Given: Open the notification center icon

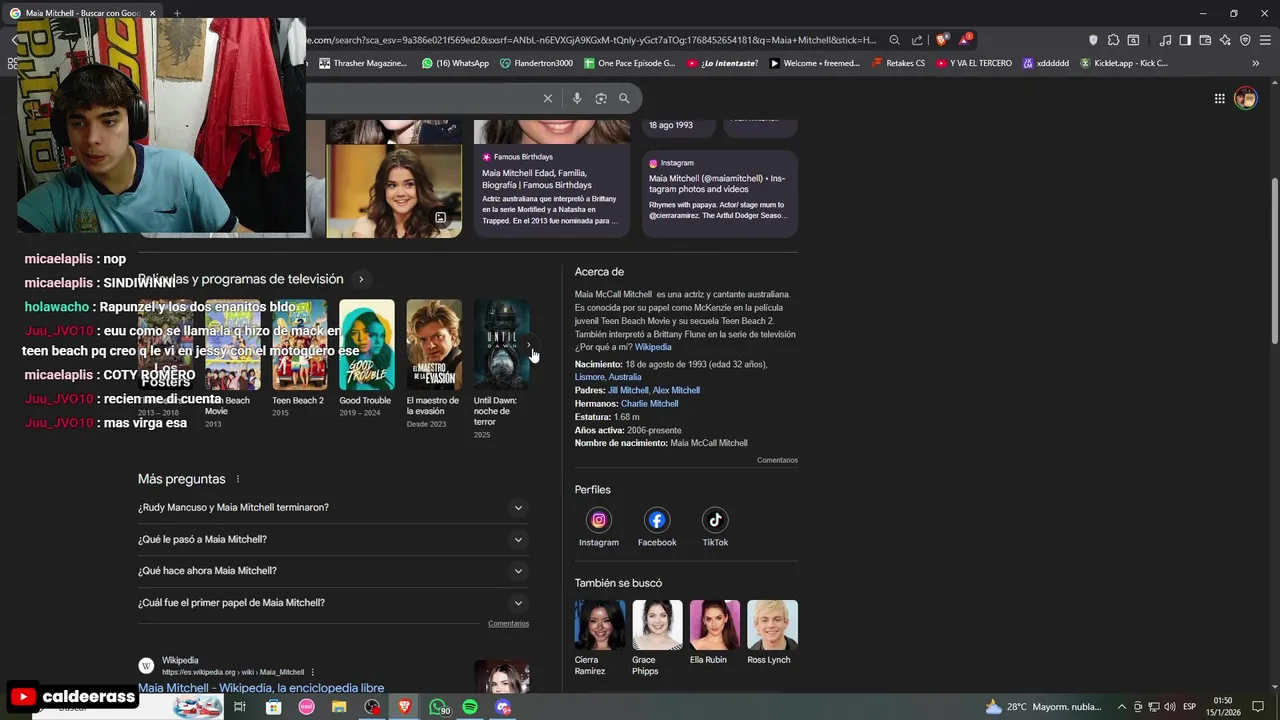Looking at the screenshot, I should [1258, 707].
